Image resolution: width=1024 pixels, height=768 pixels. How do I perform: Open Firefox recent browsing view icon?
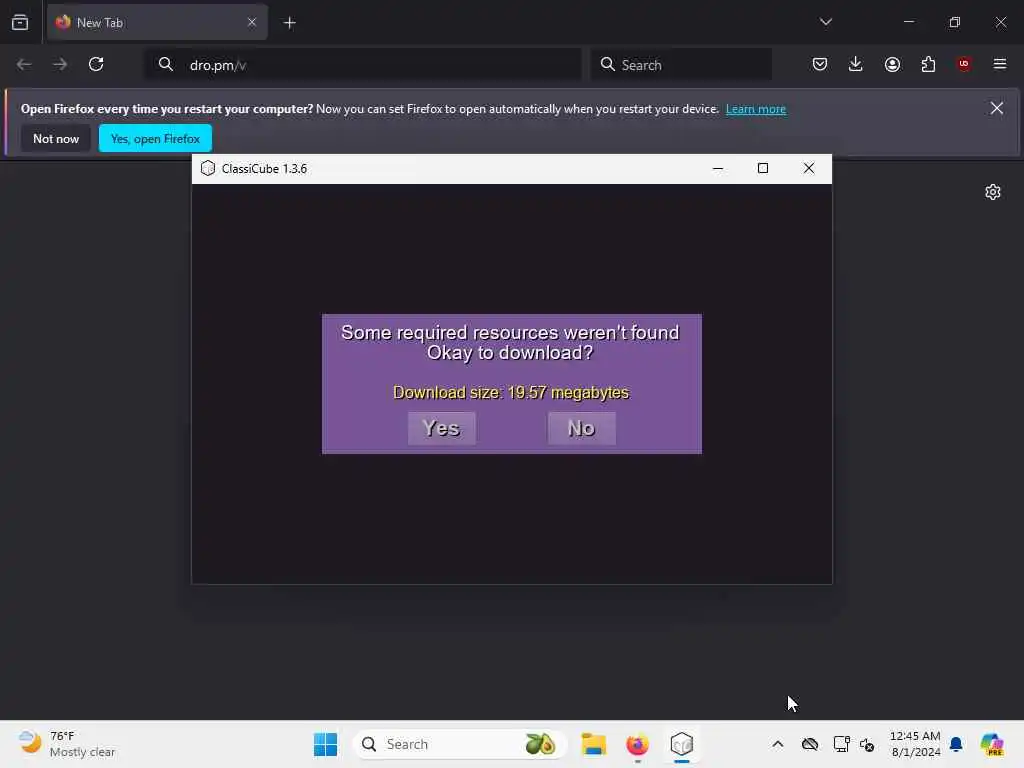pos(20,22)
